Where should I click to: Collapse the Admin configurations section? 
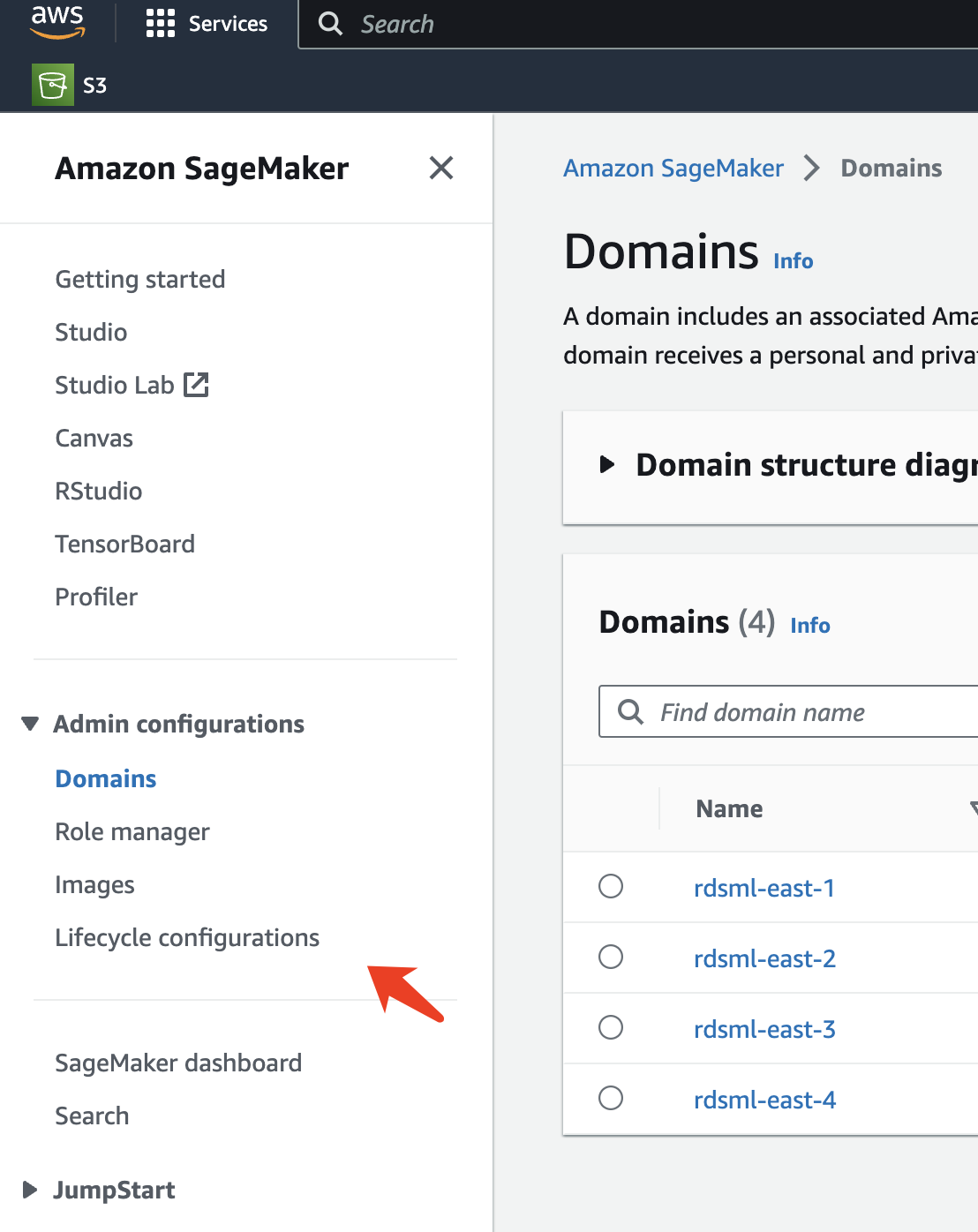30,724
